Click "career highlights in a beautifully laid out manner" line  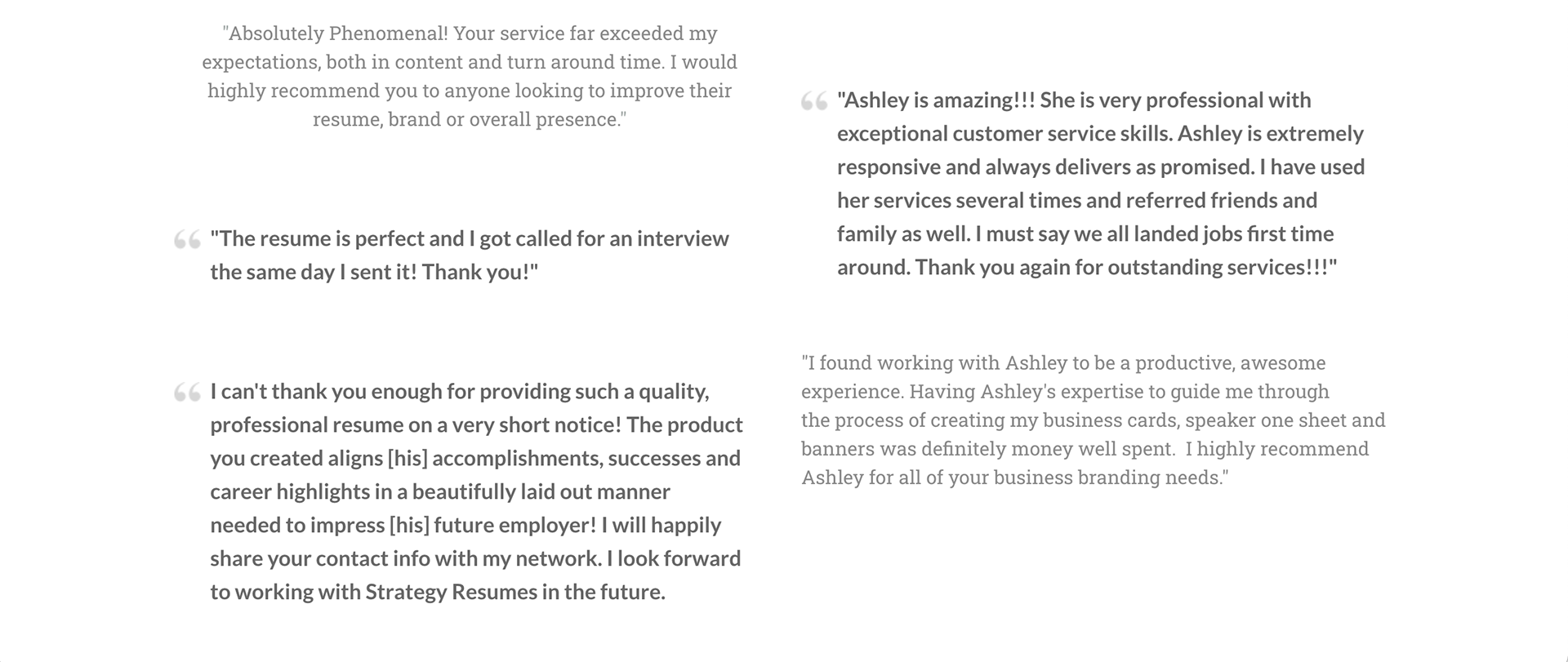(x=440, y=491)
